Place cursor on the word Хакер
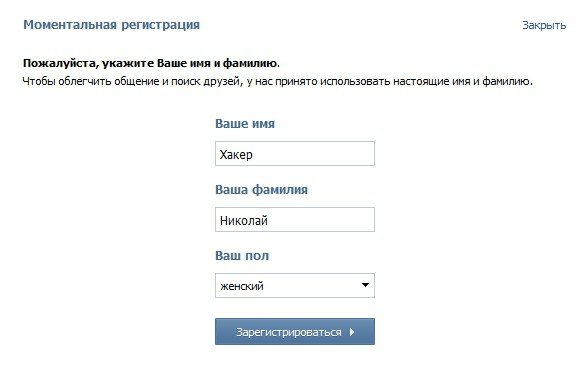 pyautogui.click(x=236, y=154)
